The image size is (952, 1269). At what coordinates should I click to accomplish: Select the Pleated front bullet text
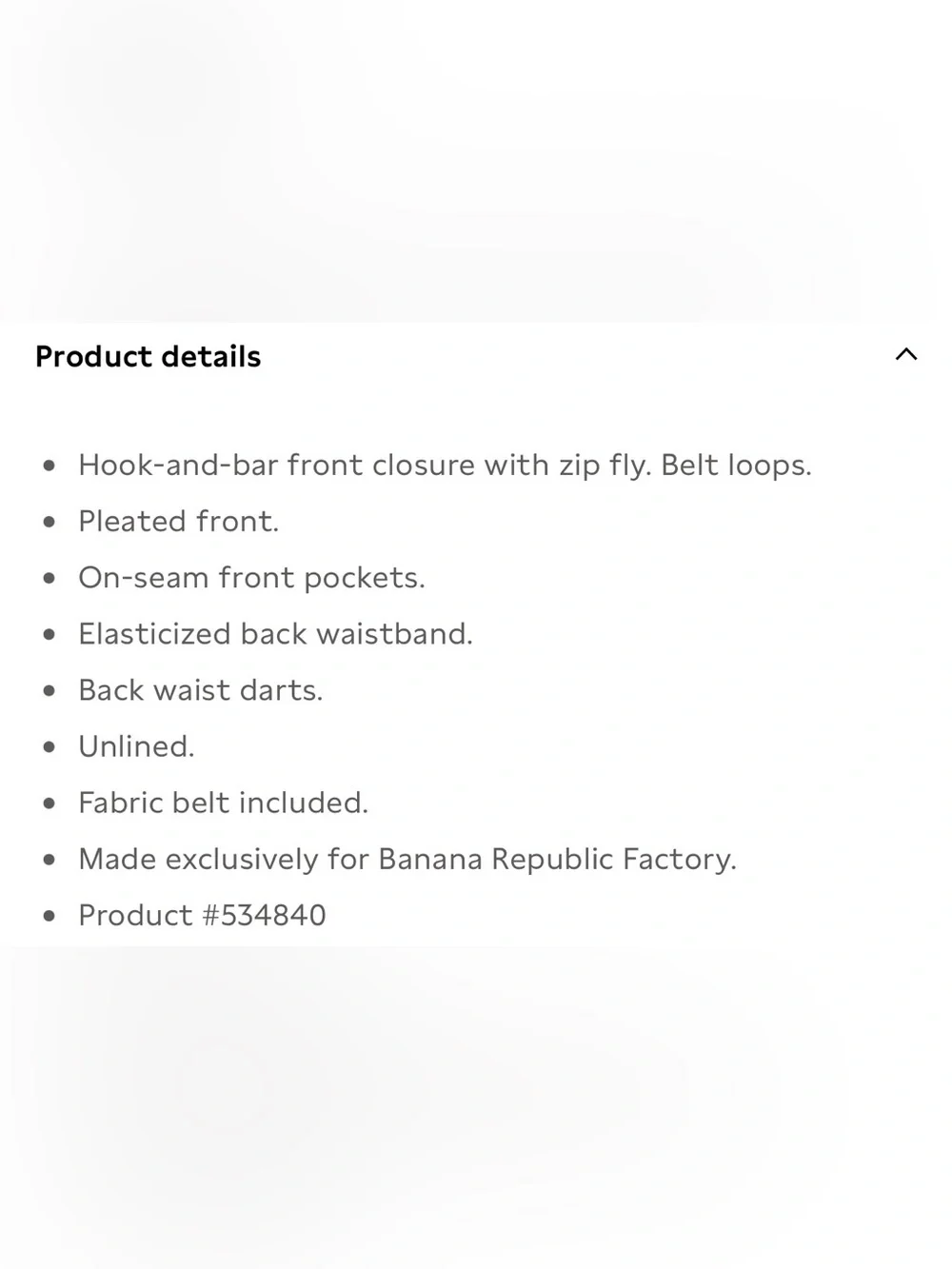click(179, 522)
